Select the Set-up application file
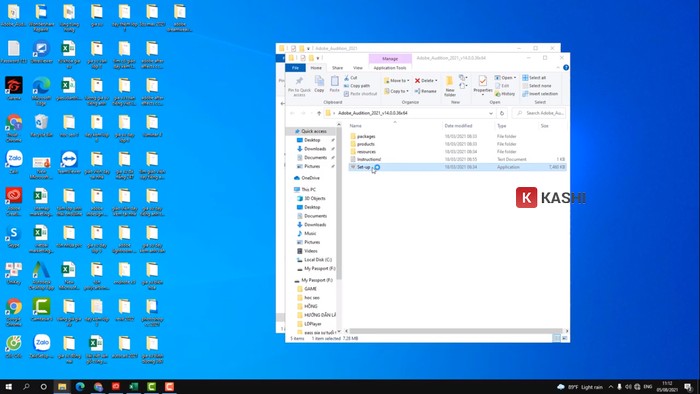700x394 pixels. point(458,167)
